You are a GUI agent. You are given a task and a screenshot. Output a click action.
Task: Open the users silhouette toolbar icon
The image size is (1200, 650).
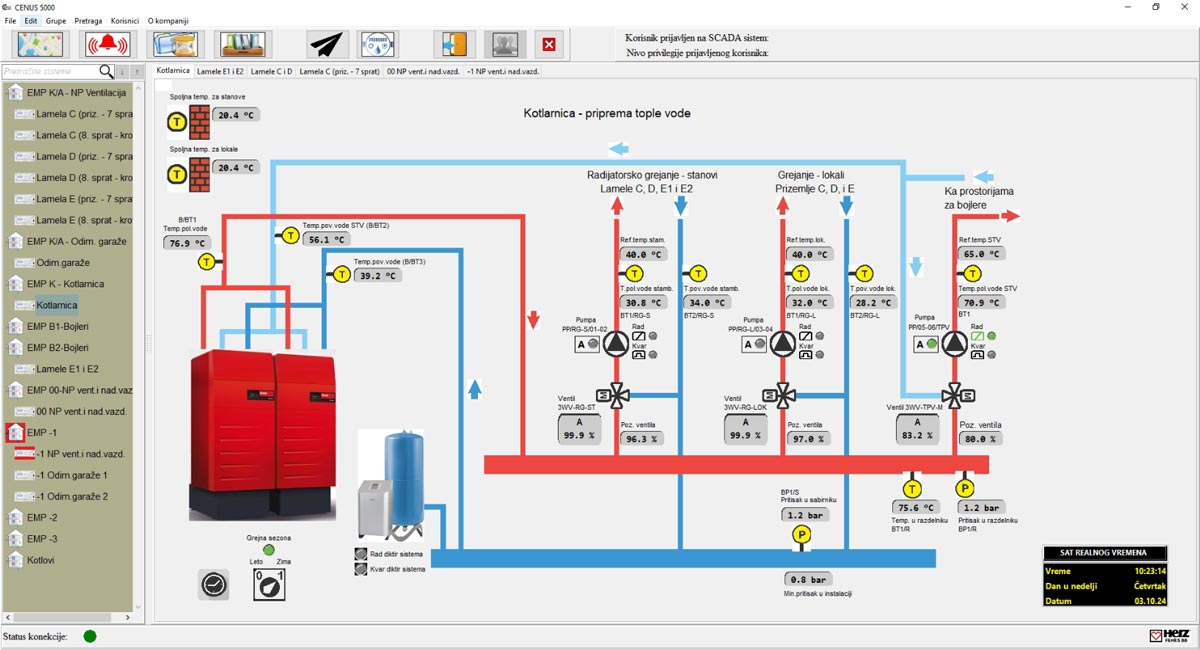point(505,44)
